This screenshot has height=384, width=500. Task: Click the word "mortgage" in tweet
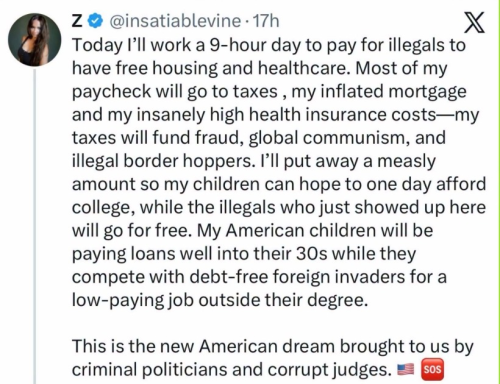(x=427, y=92)
